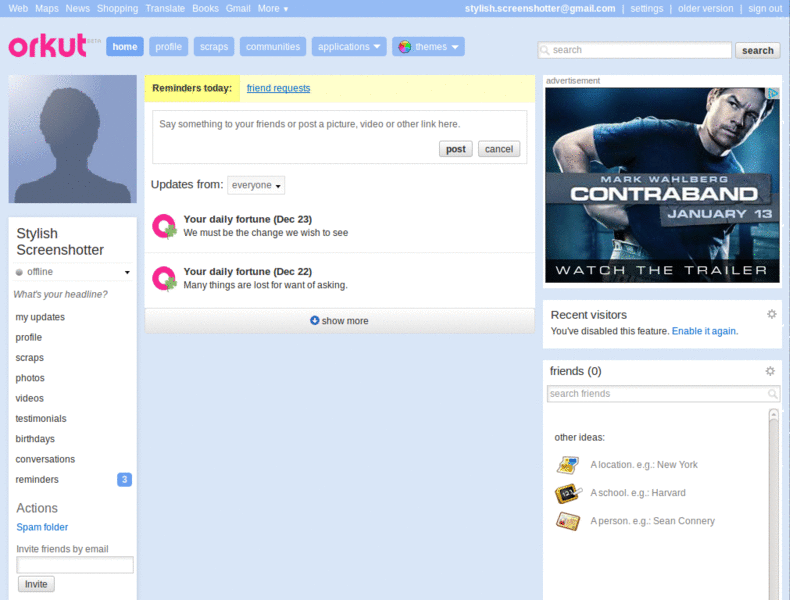Click the Dec 22 daily fortune icon
This screenshot has height=600, width=800.
[x=164, y=279]
